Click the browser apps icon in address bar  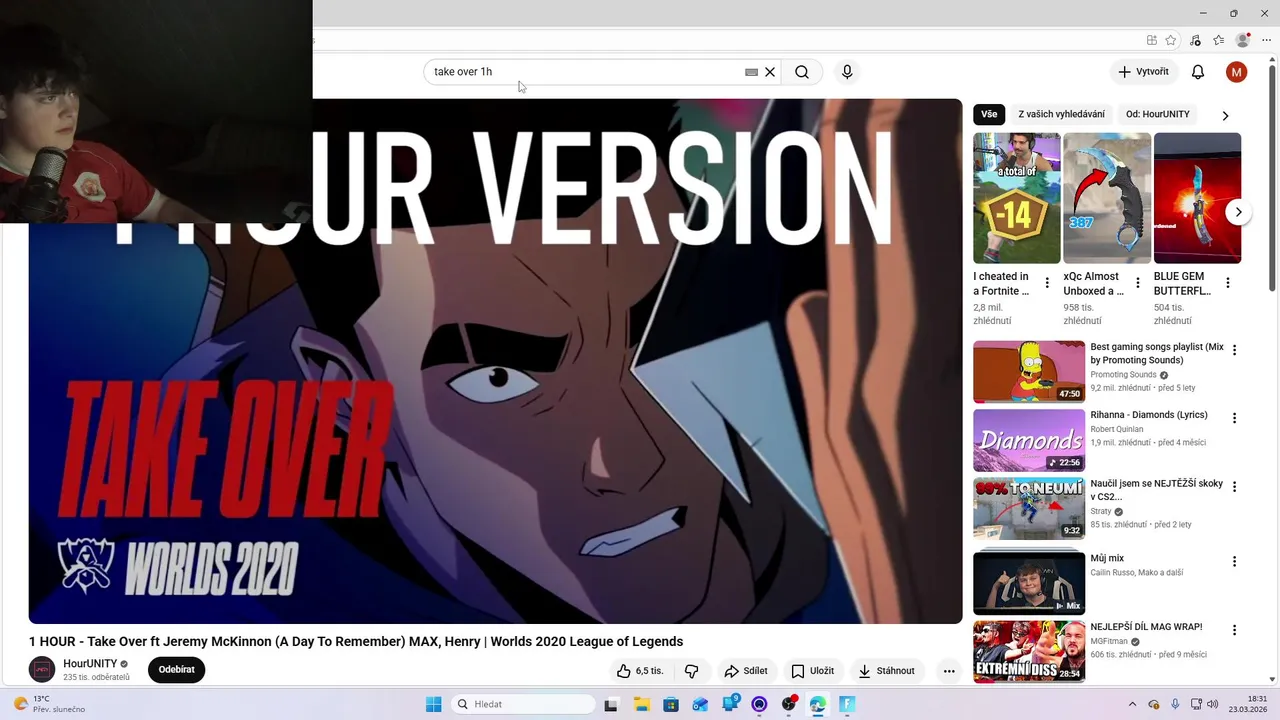click(1152, 41)
